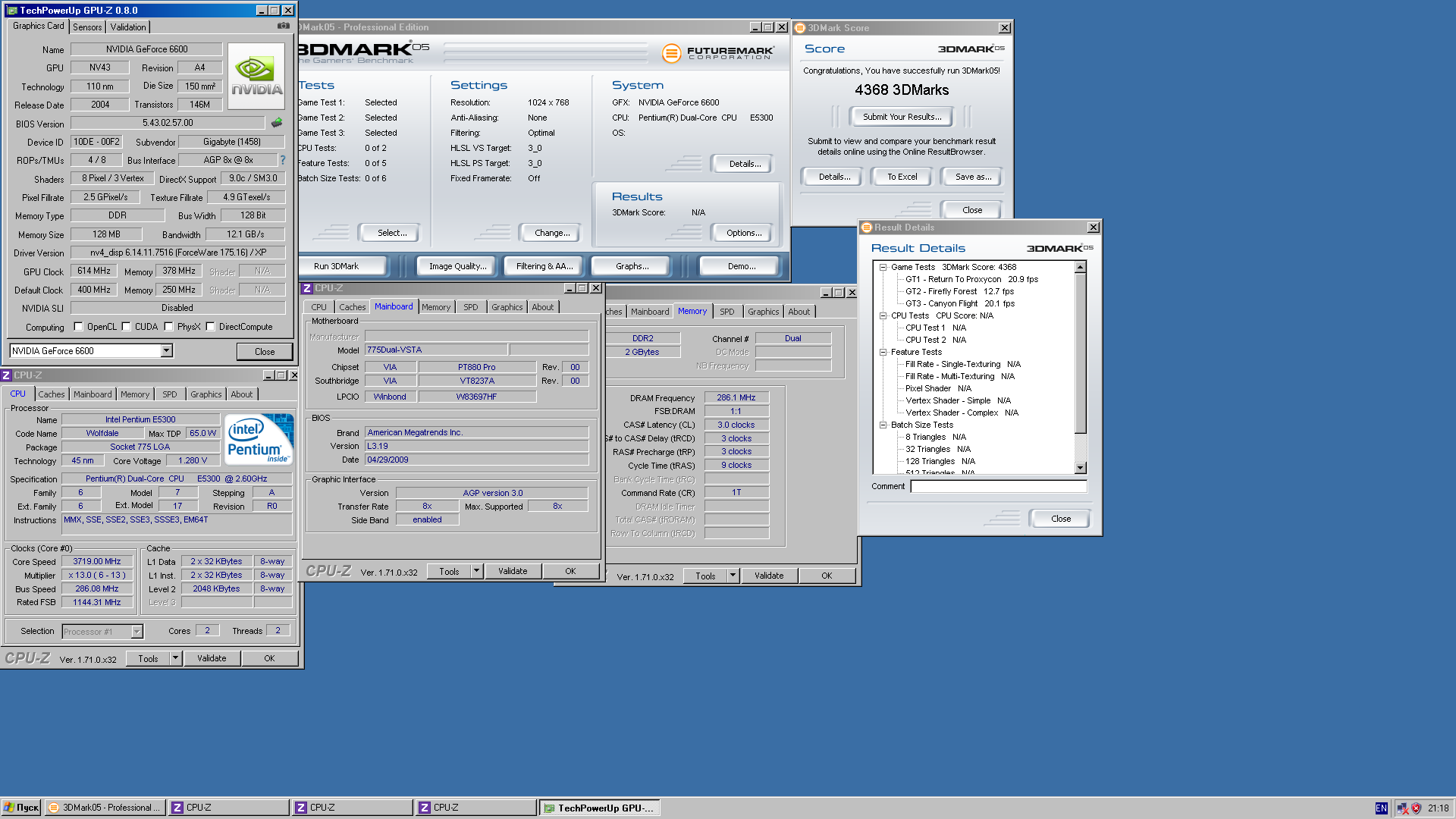
Task: Click Validate in Mainboard CPU-Z window
Action: (513, 571)
